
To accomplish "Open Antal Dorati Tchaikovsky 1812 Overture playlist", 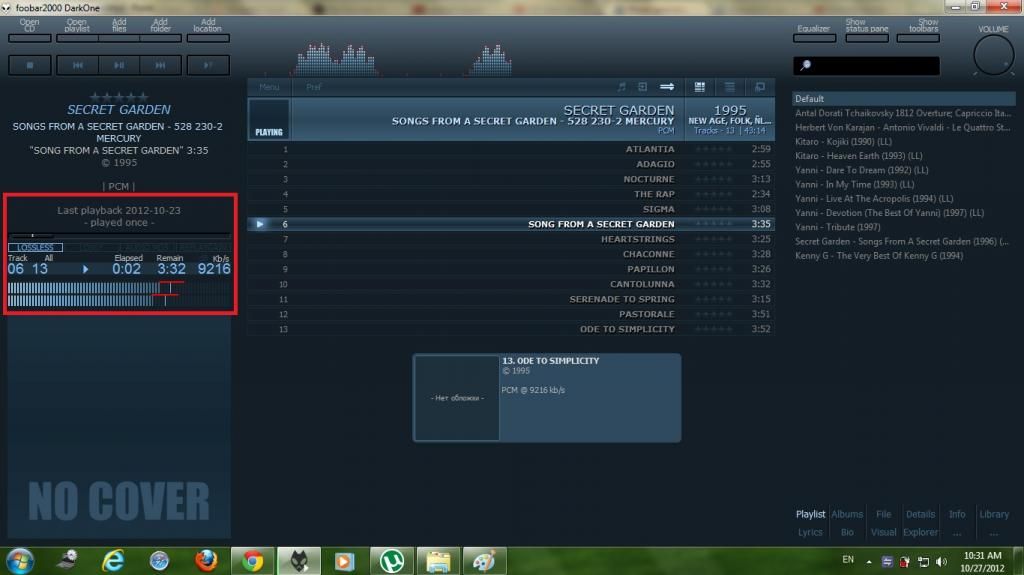I will 903,113.
